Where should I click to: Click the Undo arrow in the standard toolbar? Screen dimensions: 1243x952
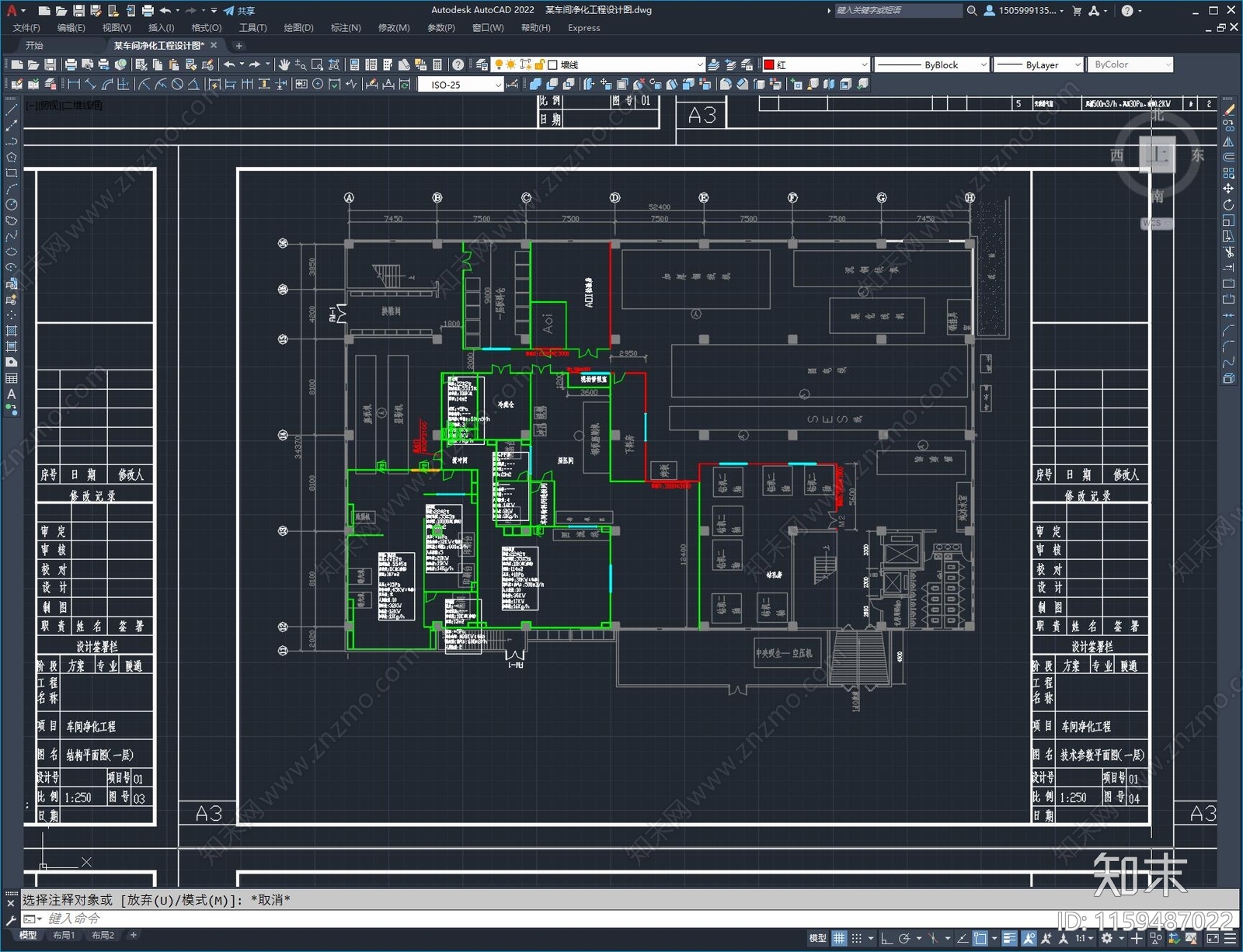(x=229, y=64)
